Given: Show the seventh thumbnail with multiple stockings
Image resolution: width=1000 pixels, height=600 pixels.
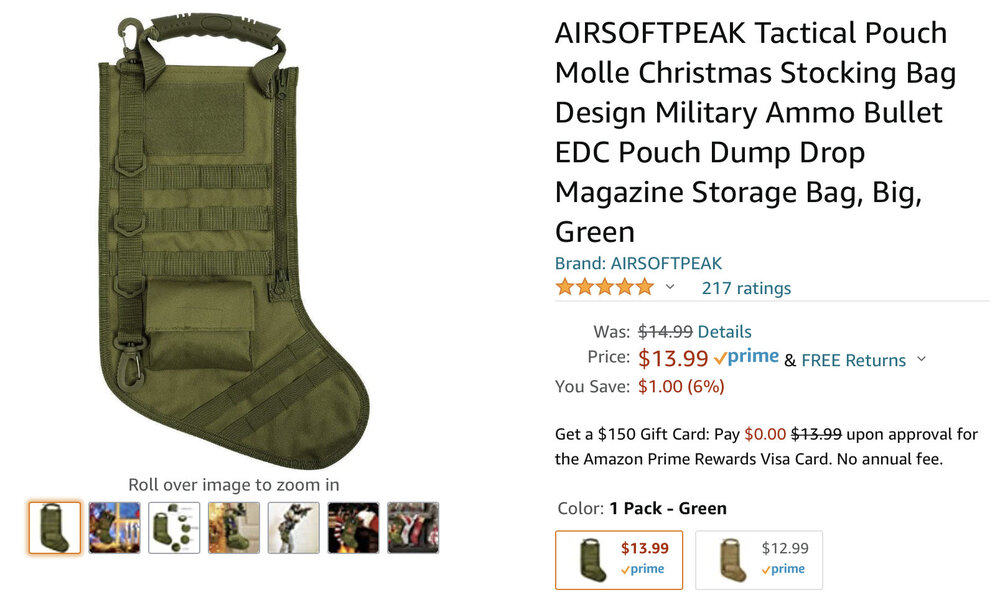Looking at the screenshot, I should click(413, 528).
